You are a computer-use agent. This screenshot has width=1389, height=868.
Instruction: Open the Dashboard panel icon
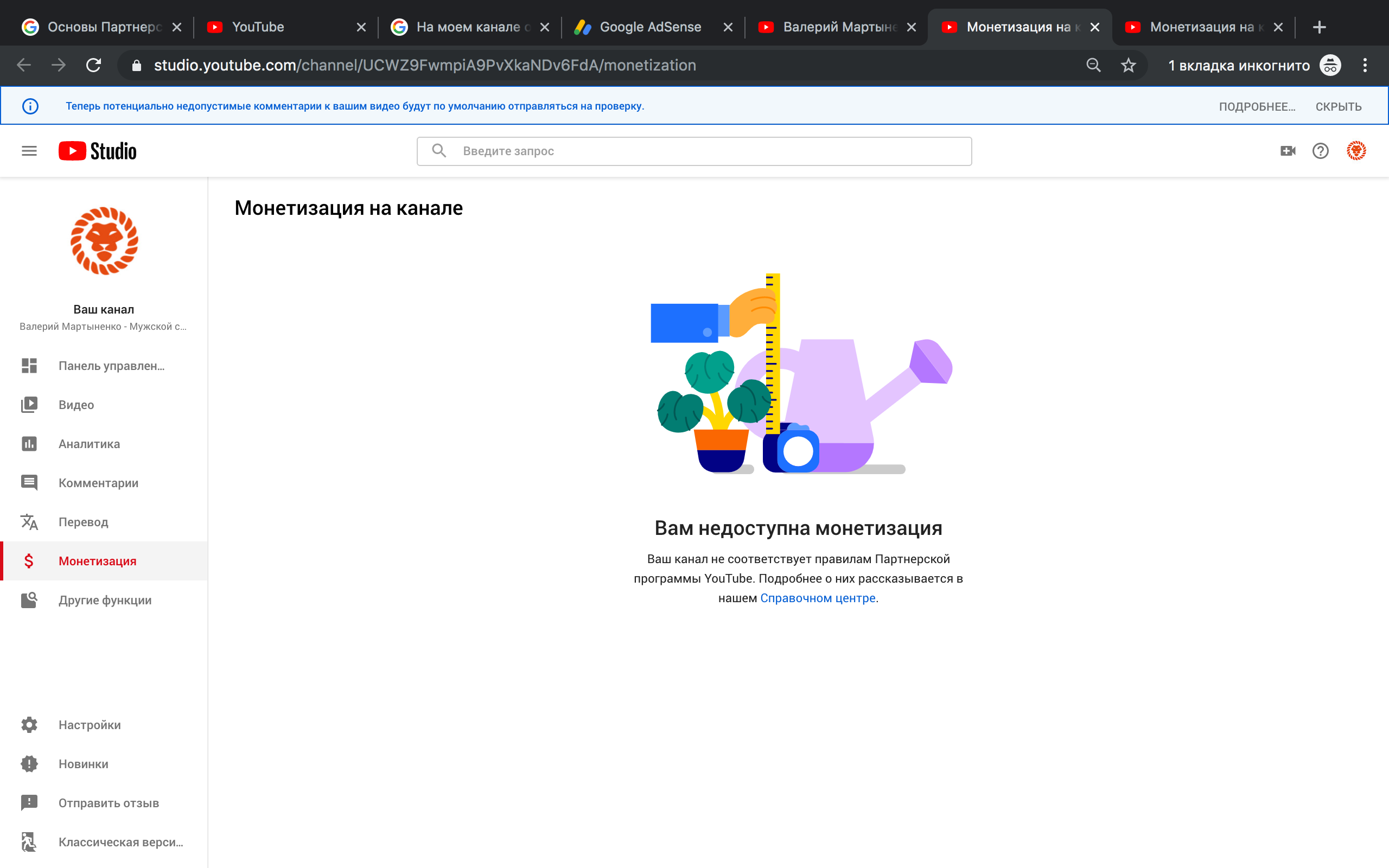click(x=29, y=366)
